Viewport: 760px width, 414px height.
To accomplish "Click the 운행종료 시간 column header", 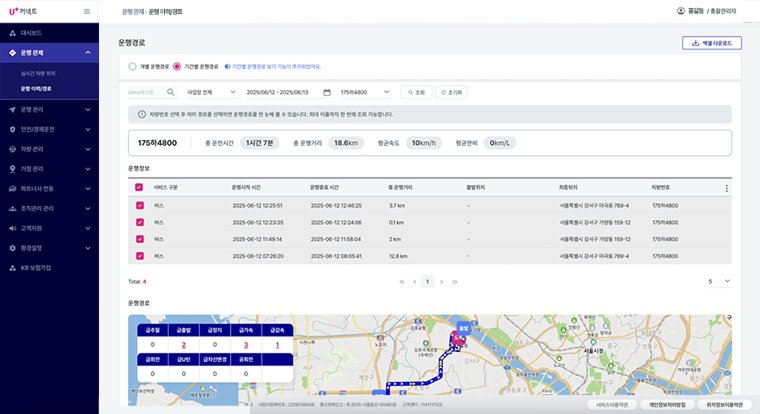I will [x=324, y=188].
